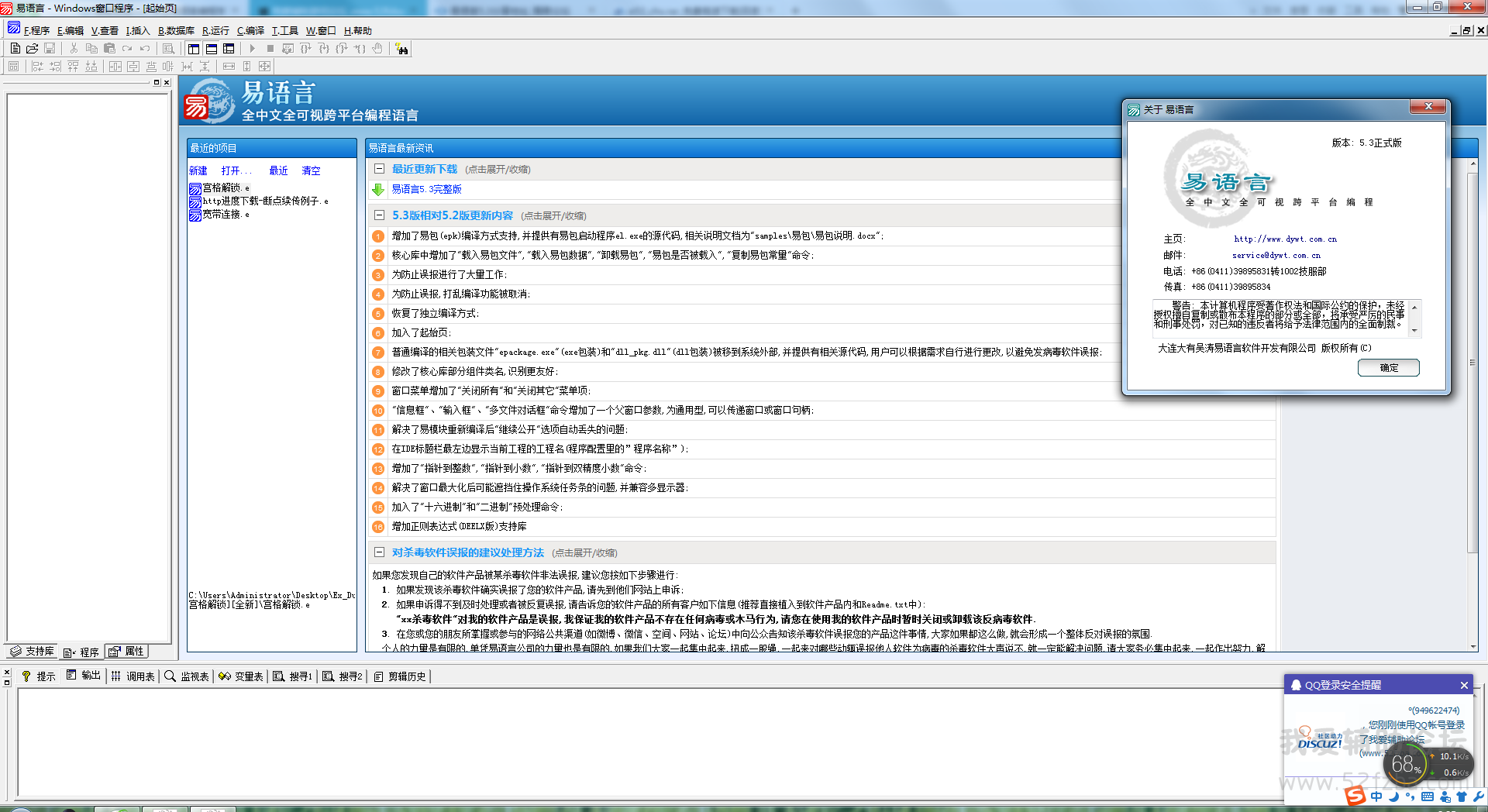Collapse the 5.3版相对5.2版更新内容 section
This screenshot has height=812, width=1488.
tap(379, 215)
